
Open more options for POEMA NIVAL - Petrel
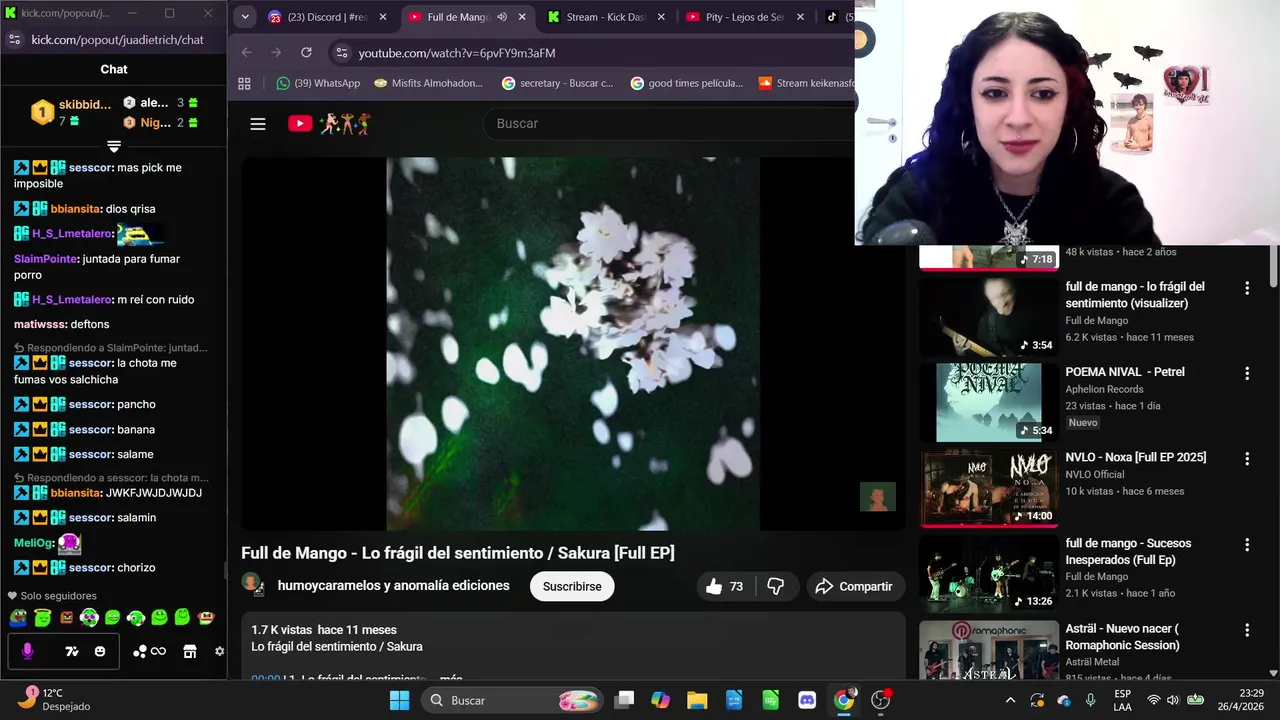pos(1246,373)
